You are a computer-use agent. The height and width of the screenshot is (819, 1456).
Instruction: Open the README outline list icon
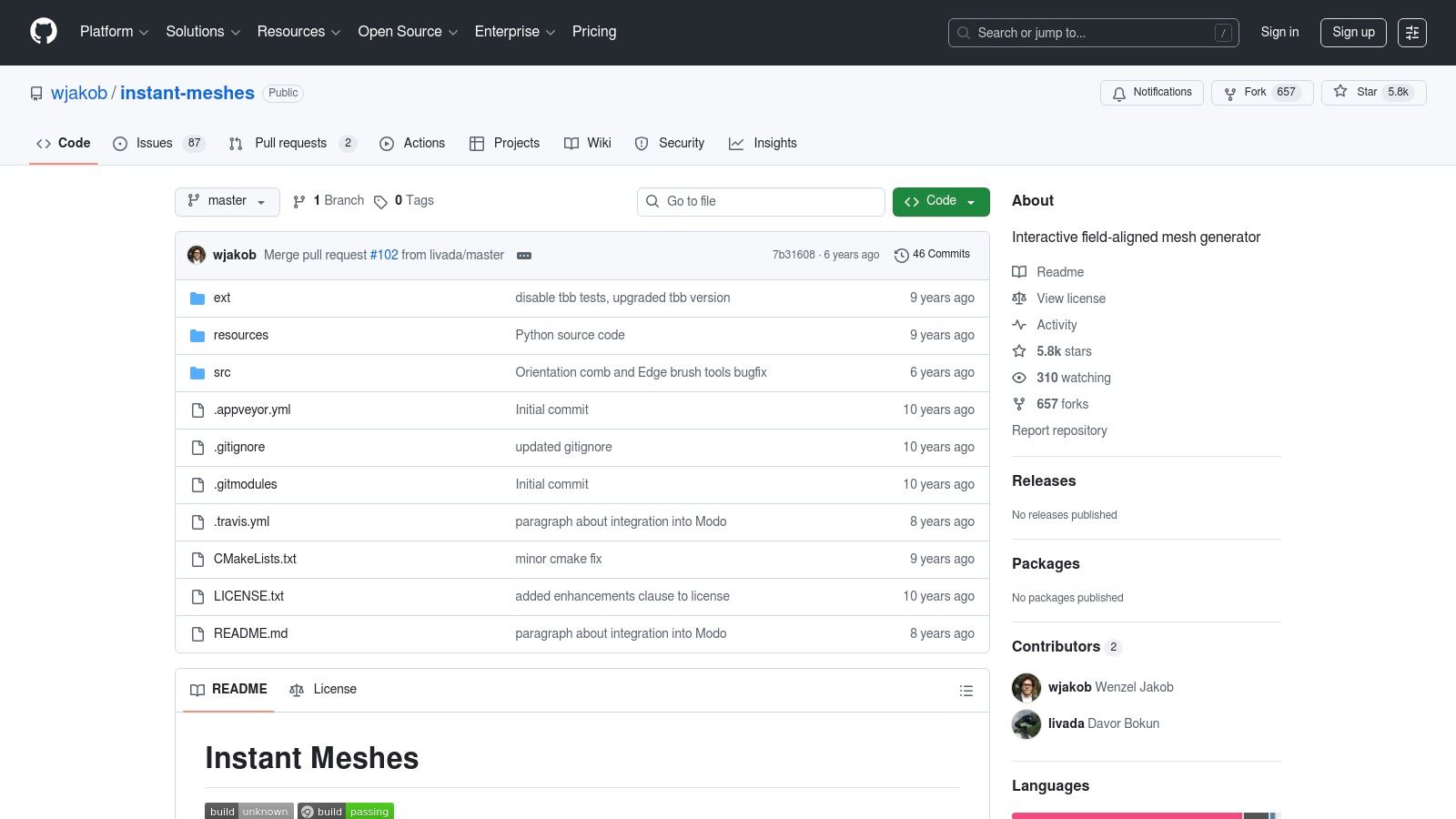966,691
